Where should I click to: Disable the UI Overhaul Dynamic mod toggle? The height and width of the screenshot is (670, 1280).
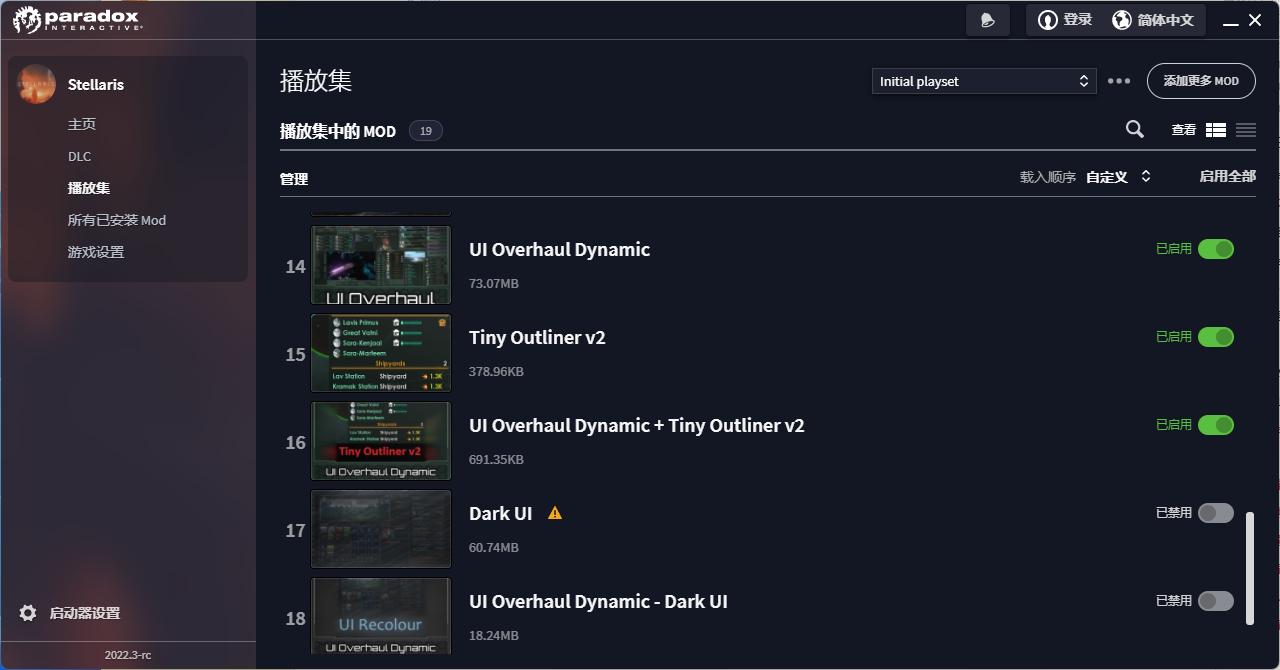[x=1216, y=249]
